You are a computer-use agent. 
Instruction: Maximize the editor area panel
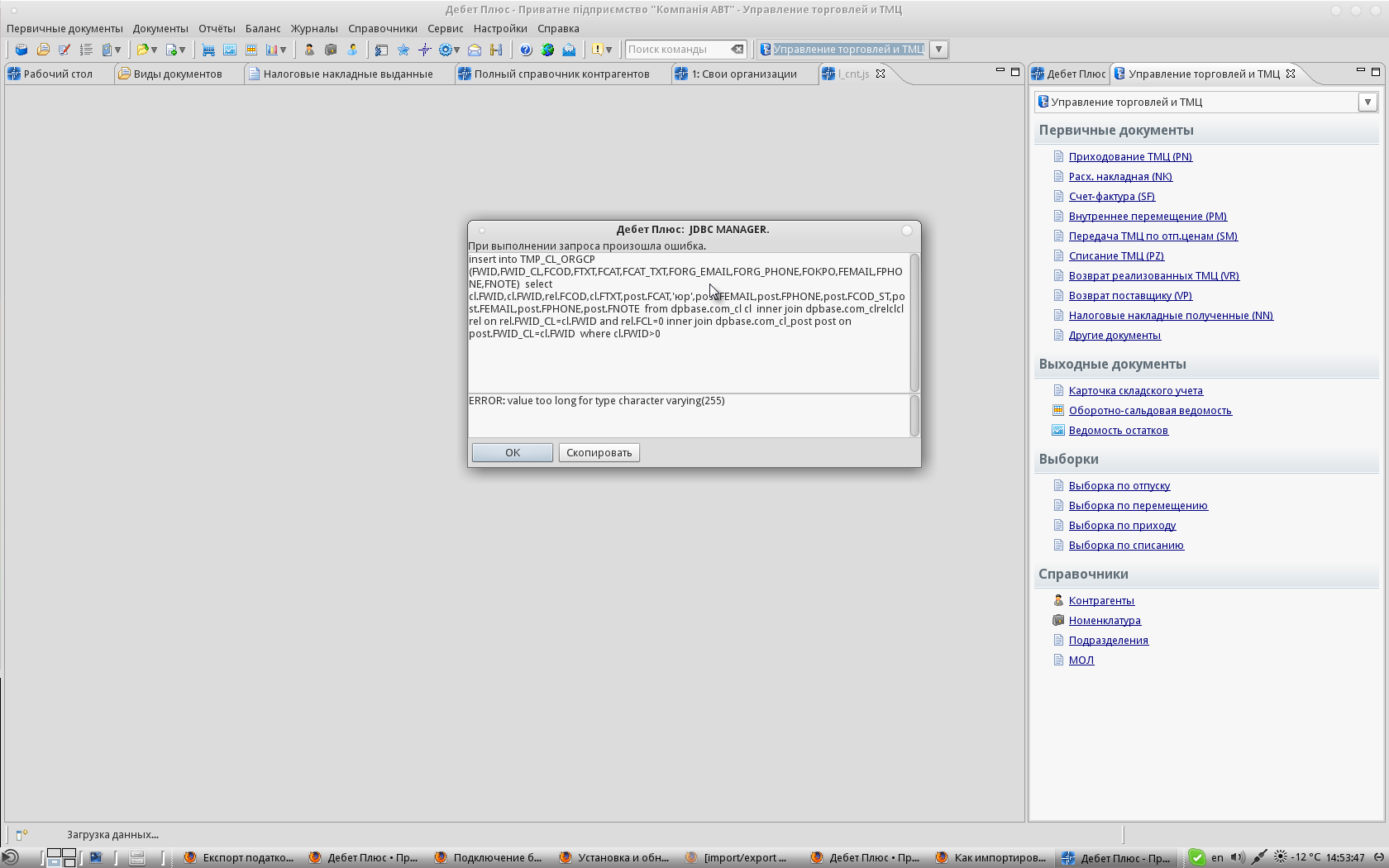(x=1015, y=72)
